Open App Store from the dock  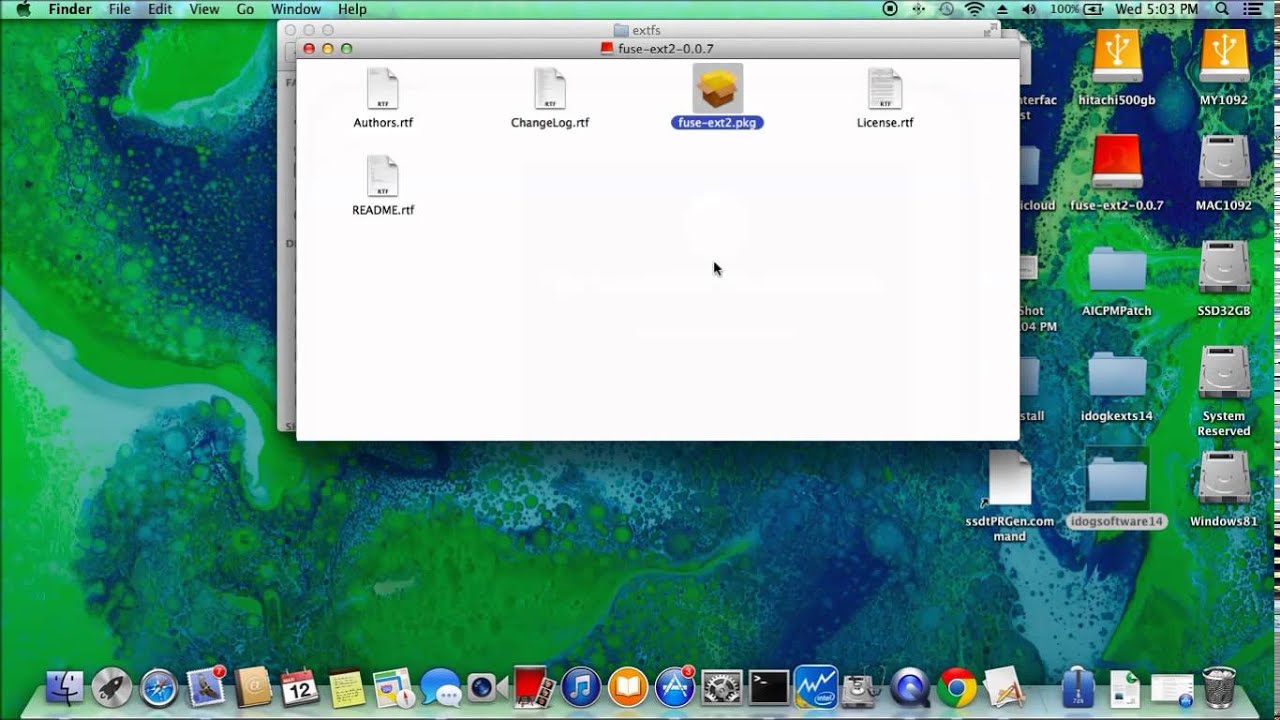coord(675,688)
